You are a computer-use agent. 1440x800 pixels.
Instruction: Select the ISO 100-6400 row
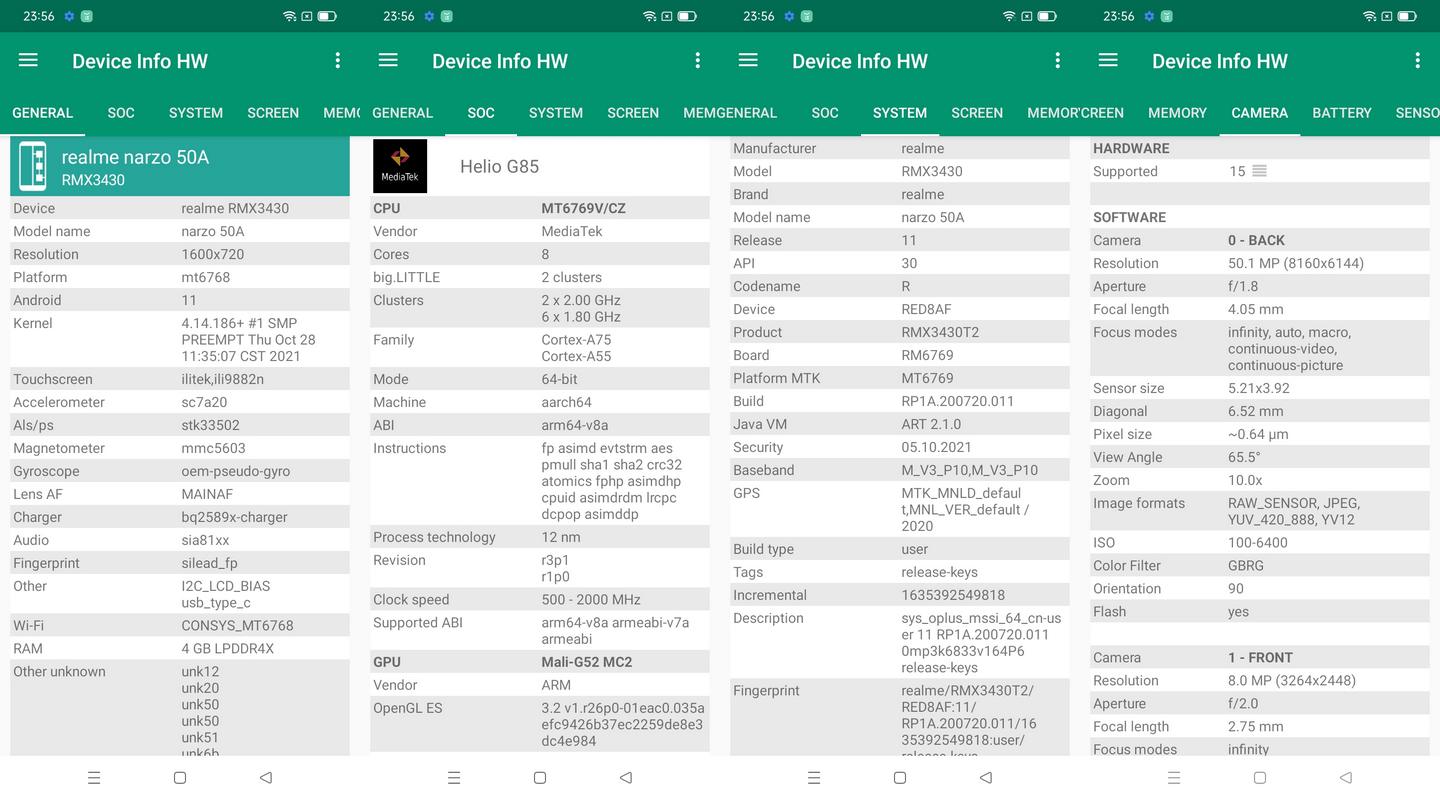1260,542
